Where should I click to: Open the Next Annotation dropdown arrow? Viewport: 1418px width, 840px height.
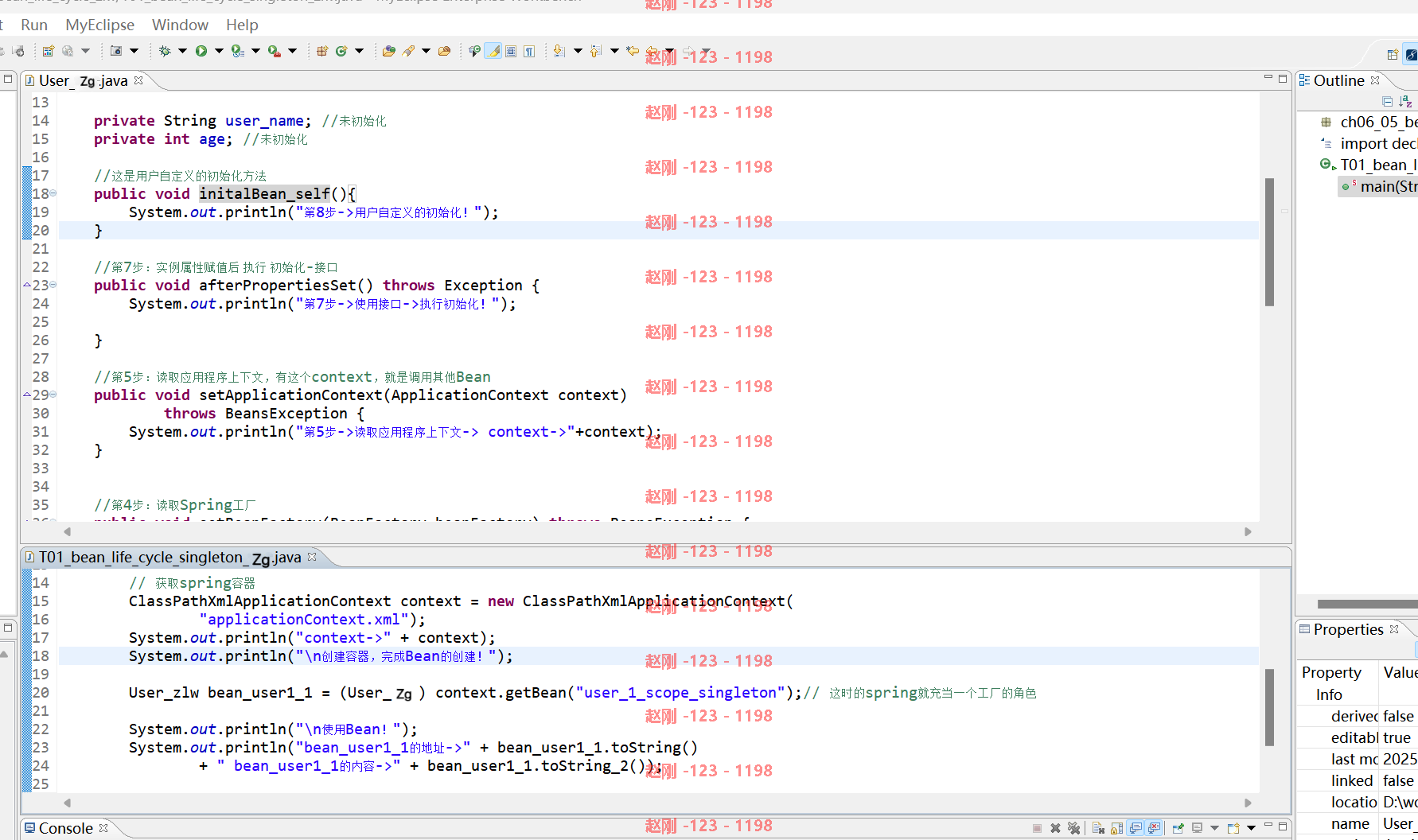coord(578,51)
